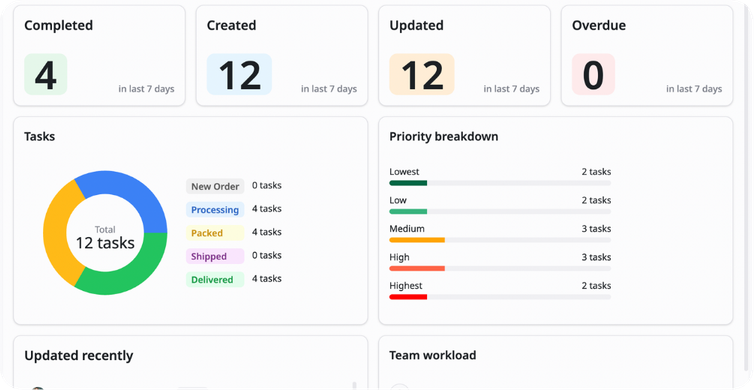
Task: Click the Updated card title
Action: click(416, 26)
